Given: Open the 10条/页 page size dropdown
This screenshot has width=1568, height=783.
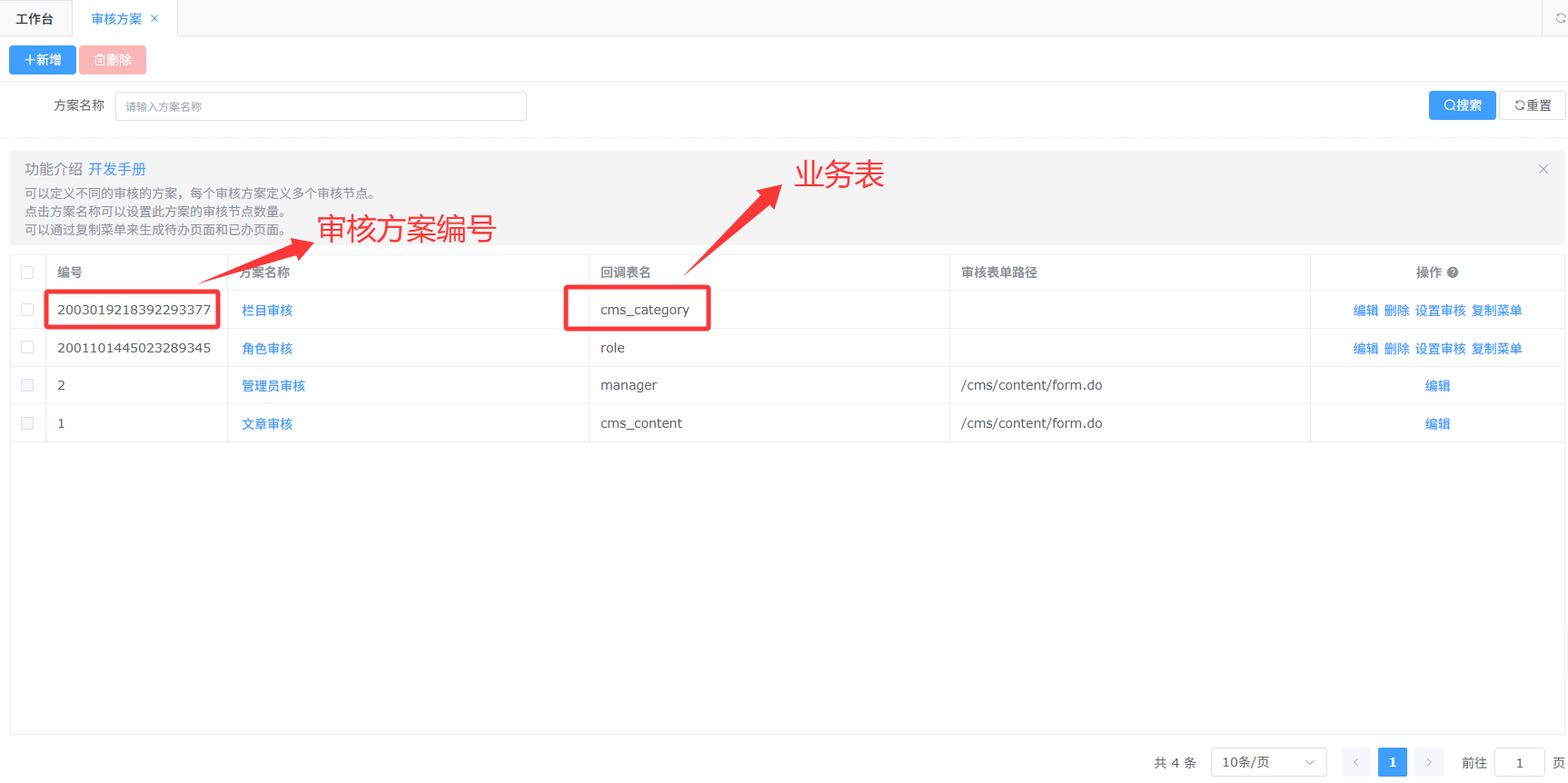Looking at the screenshot, I should pyautogui.click(x=1268, y=762).
